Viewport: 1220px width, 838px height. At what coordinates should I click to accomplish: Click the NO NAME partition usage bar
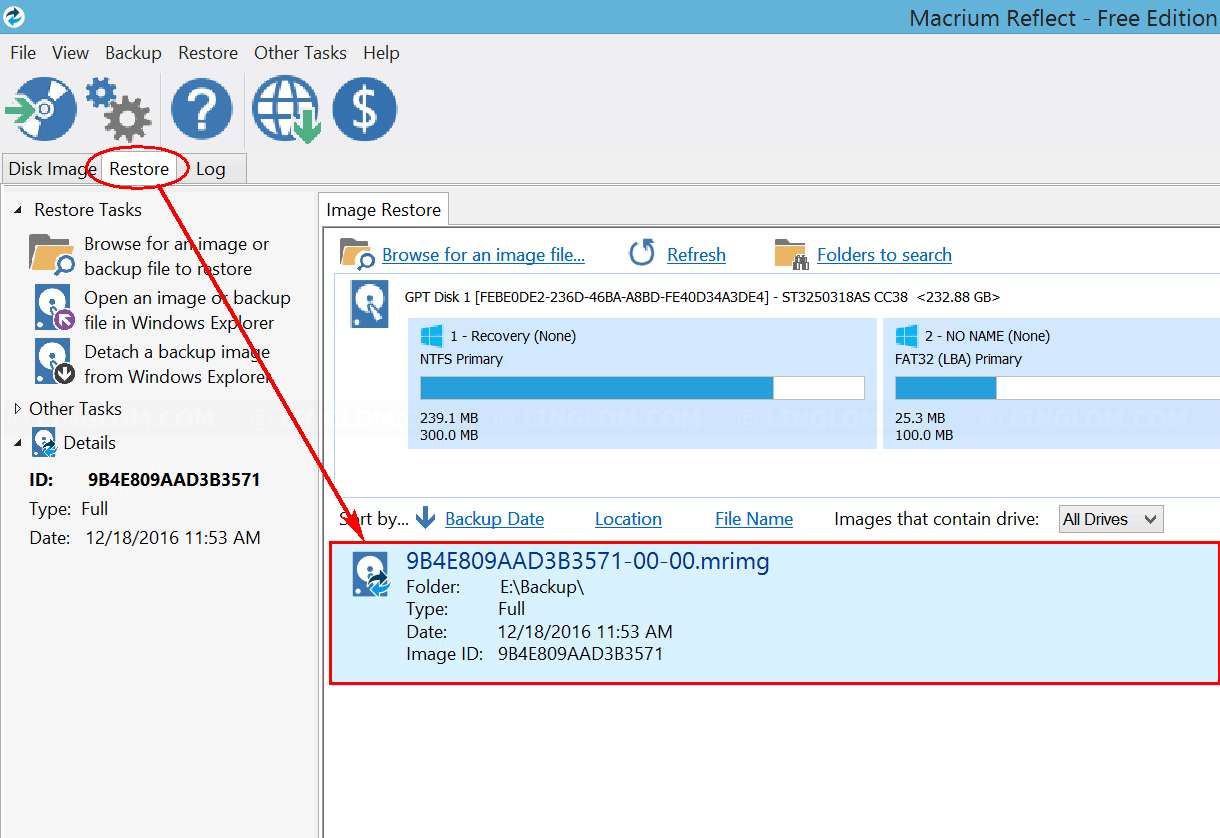1057,388
